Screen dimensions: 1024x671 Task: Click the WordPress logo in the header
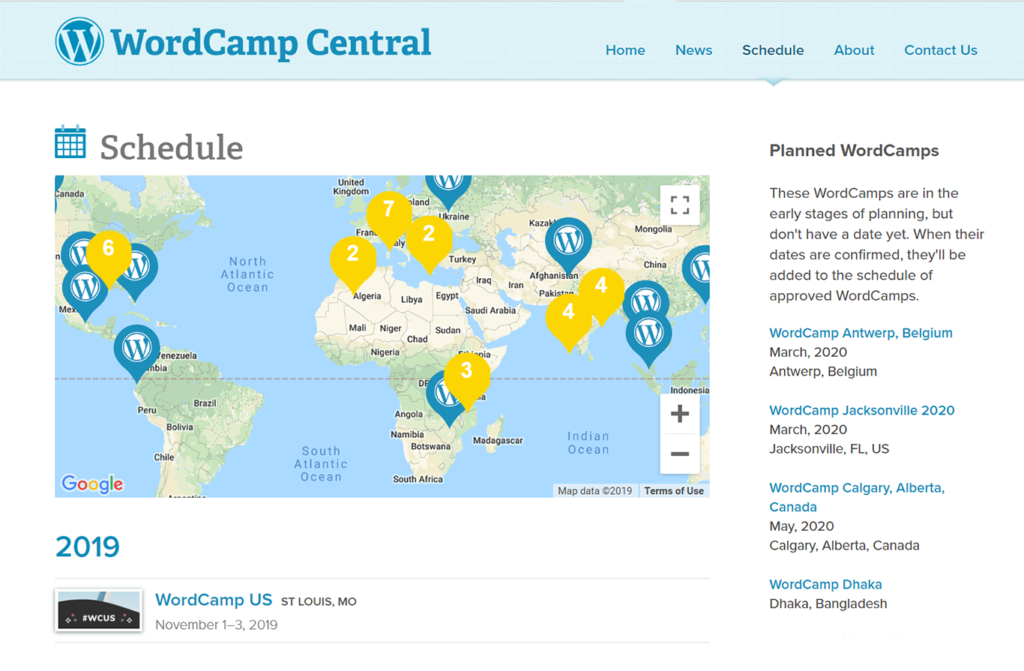pyautogui.click(x=80, y=42)
